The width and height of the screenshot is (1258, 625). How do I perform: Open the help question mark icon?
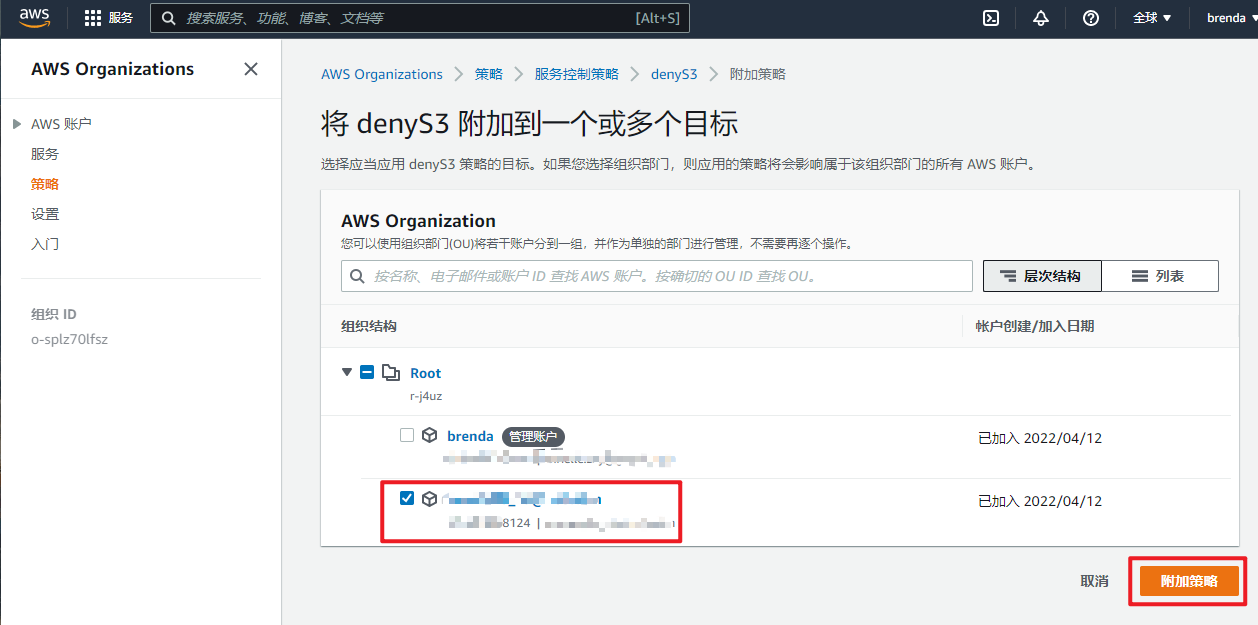(1091, 18)
